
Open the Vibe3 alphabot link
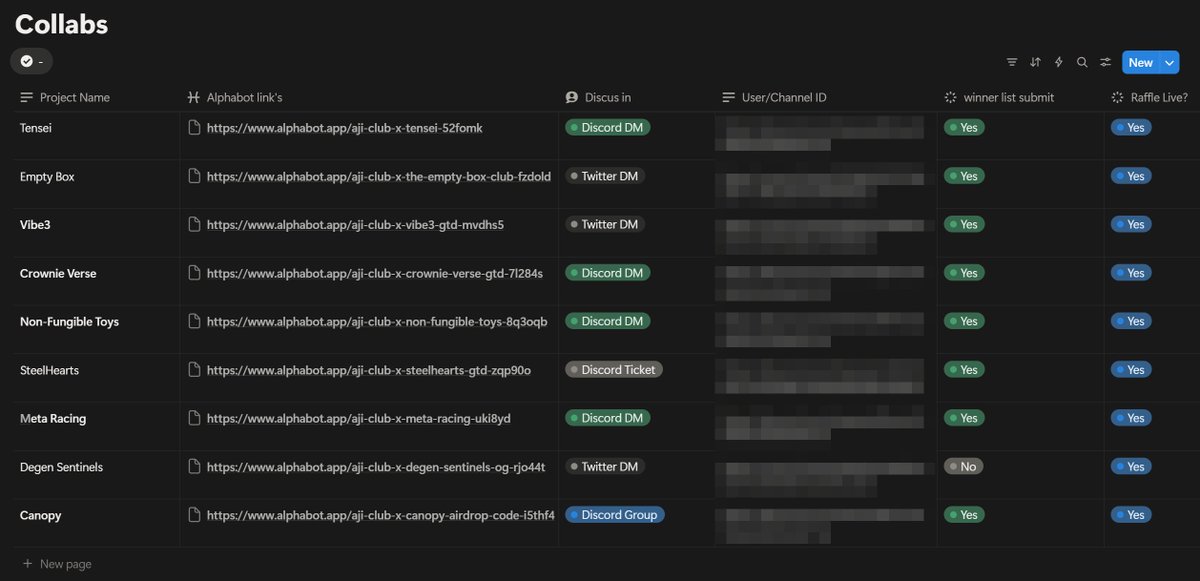coord(355,225)
